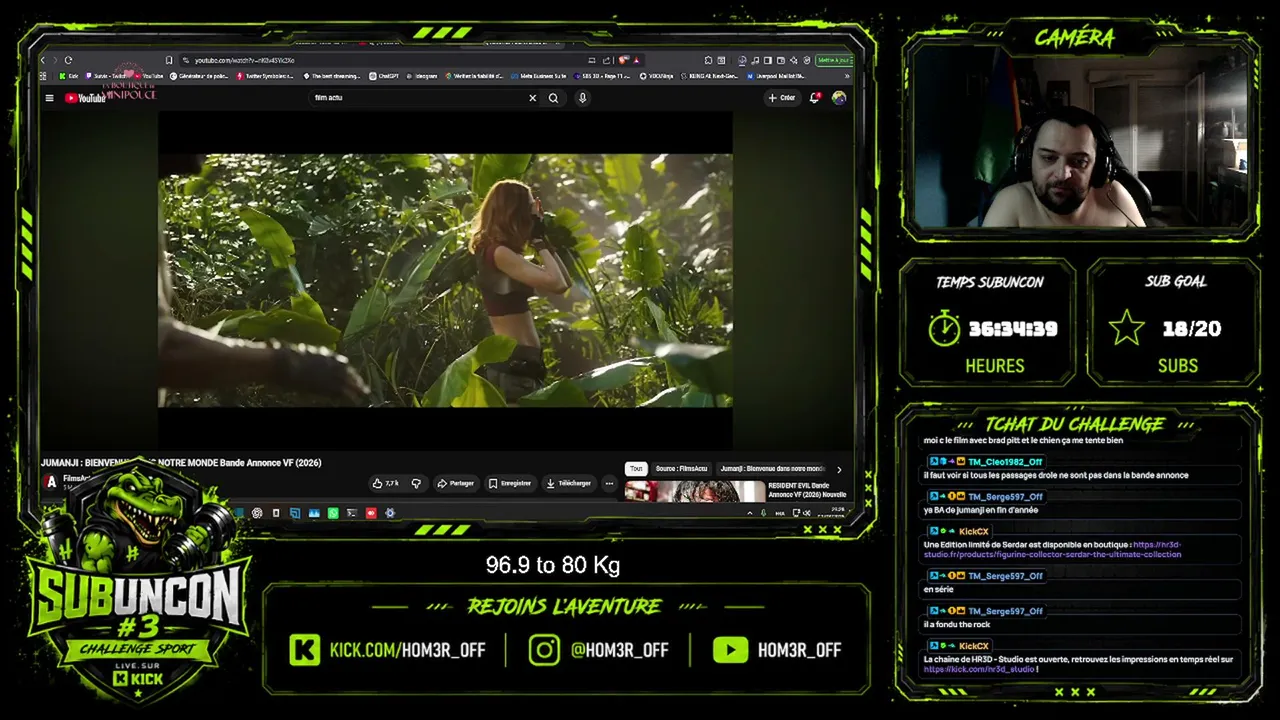This screenshot has height=720, width=1280.
Task: Submit the search using the magnifier icon
Action: [553, 98]
